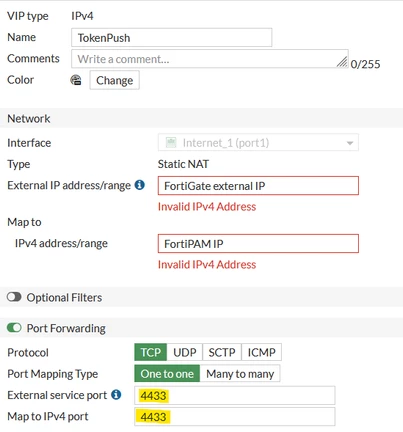Click the Static NAT type text
403x432 pixels.
coord(183,164)
